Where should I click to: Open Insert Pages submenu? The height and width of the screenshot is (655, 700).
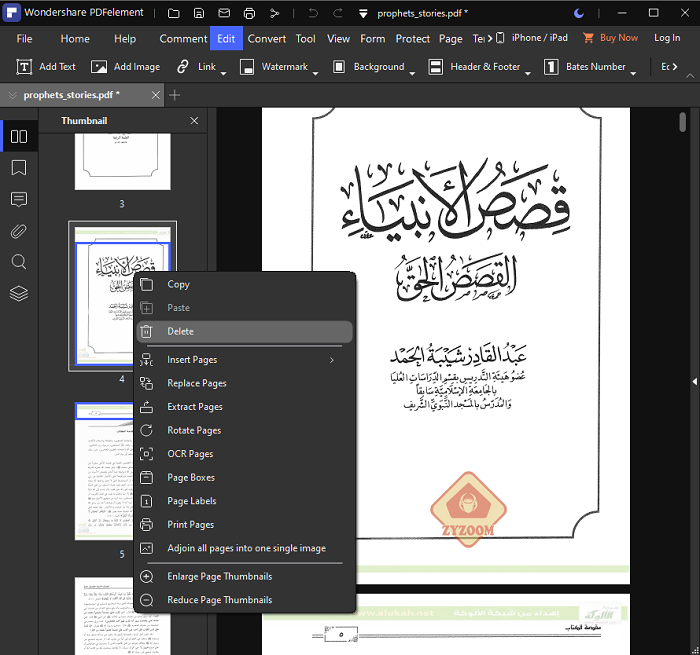pos(245,360)
